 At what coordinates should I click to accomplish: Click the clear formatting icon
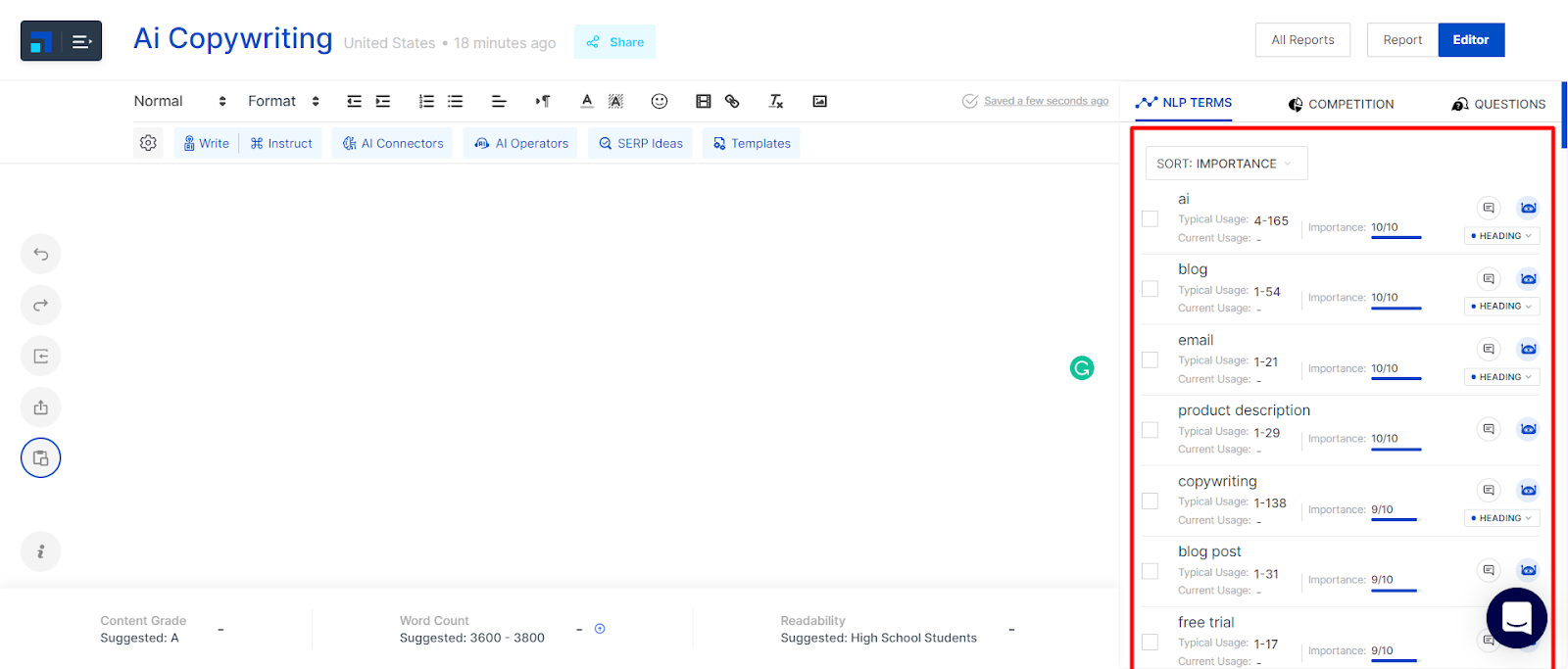776,101
